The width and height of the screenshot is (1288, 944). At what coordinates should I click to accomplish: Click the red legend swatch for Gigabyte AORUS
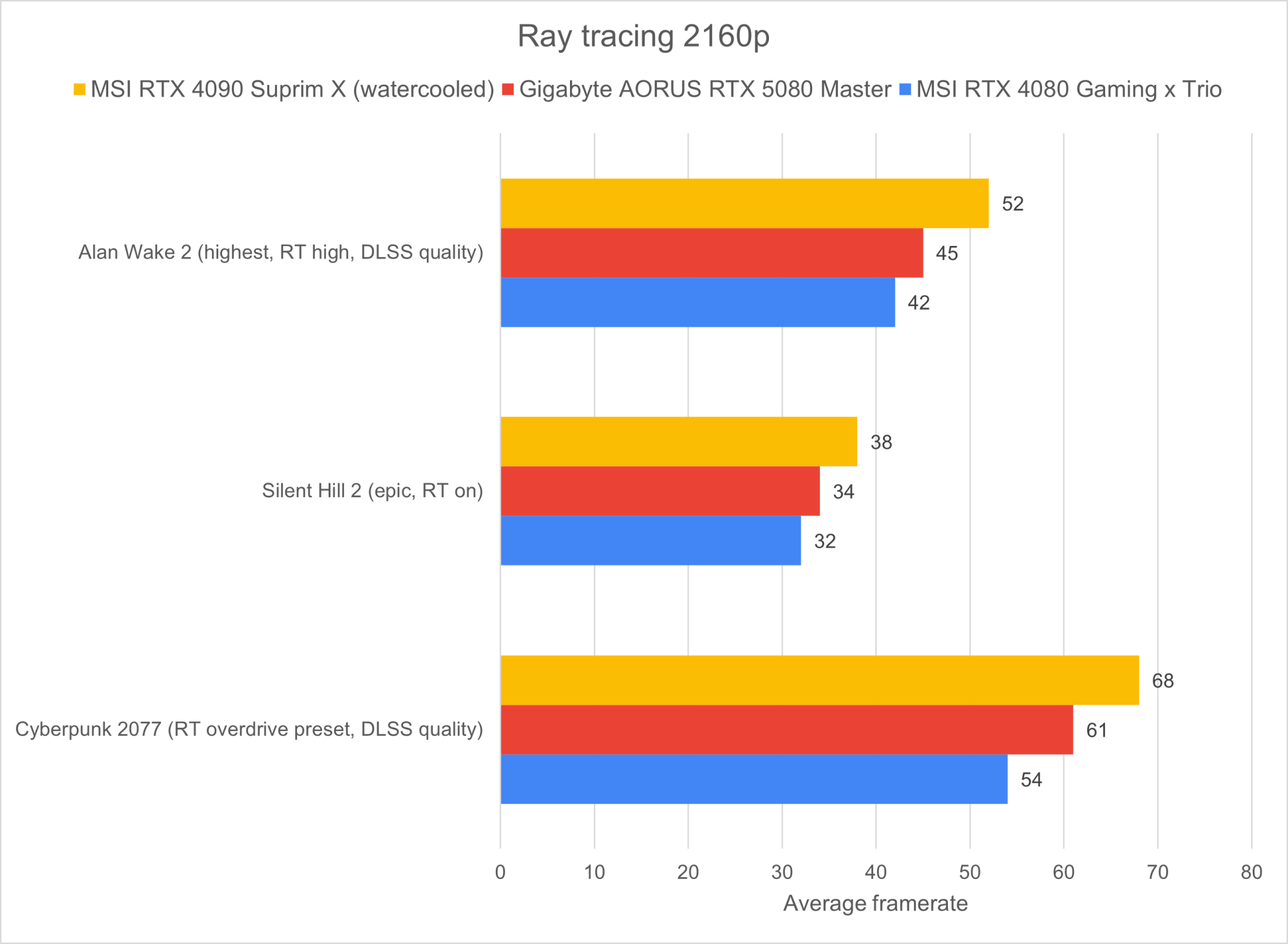508,90
